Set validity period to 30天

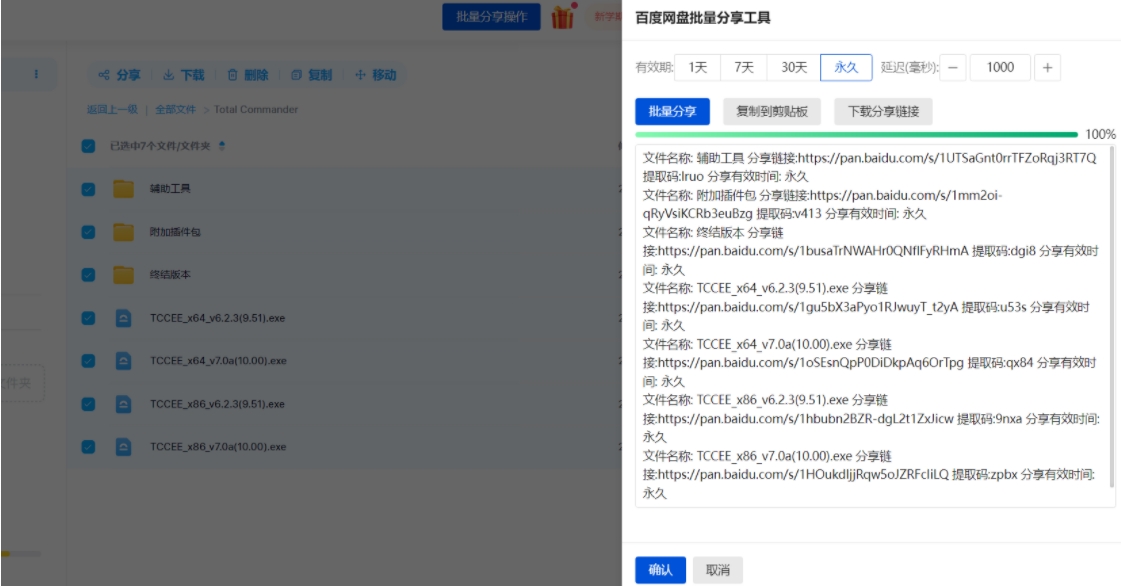794,67
